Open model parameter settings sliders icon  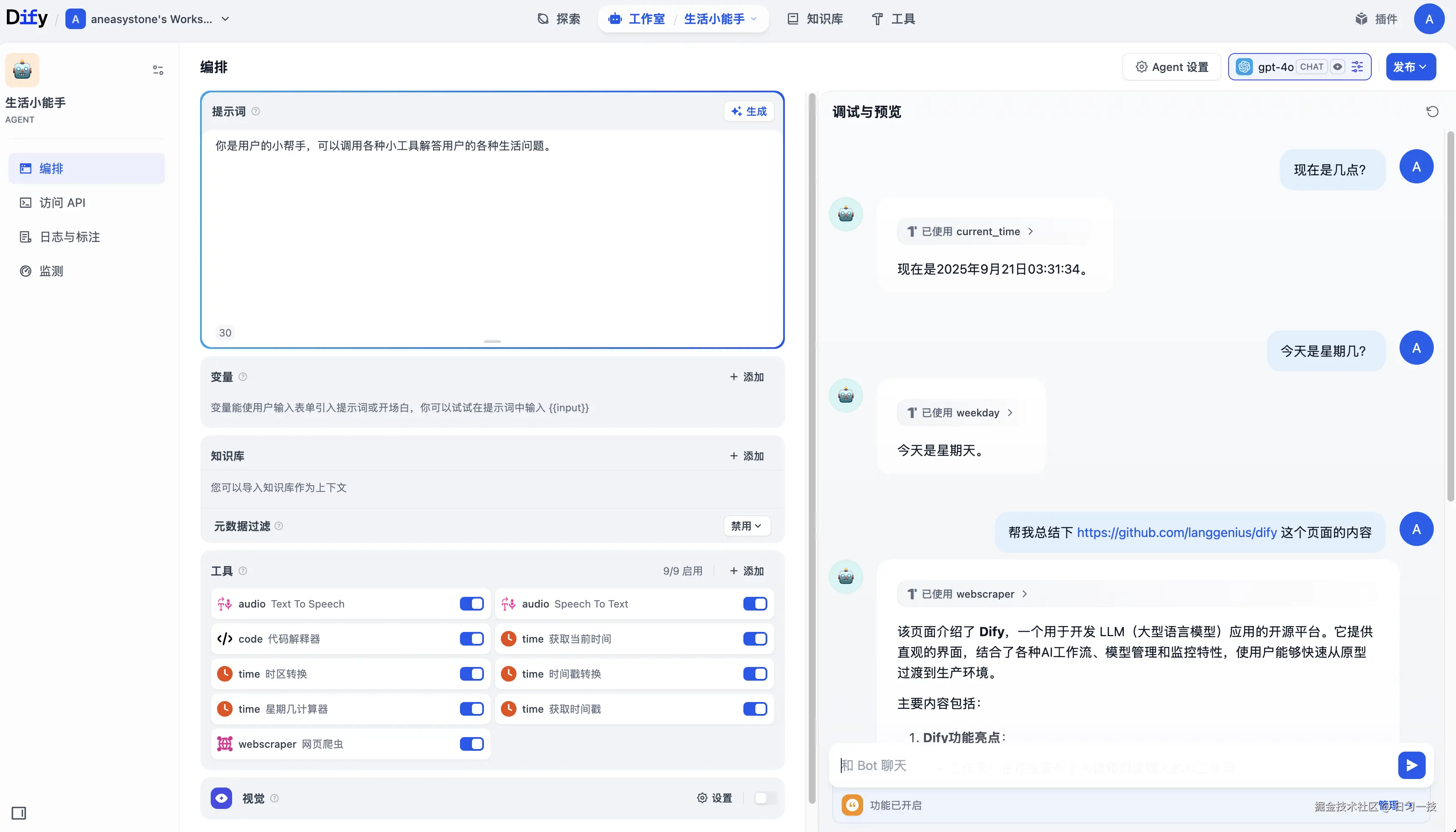pyautogui.click(x=1357, y=67)
